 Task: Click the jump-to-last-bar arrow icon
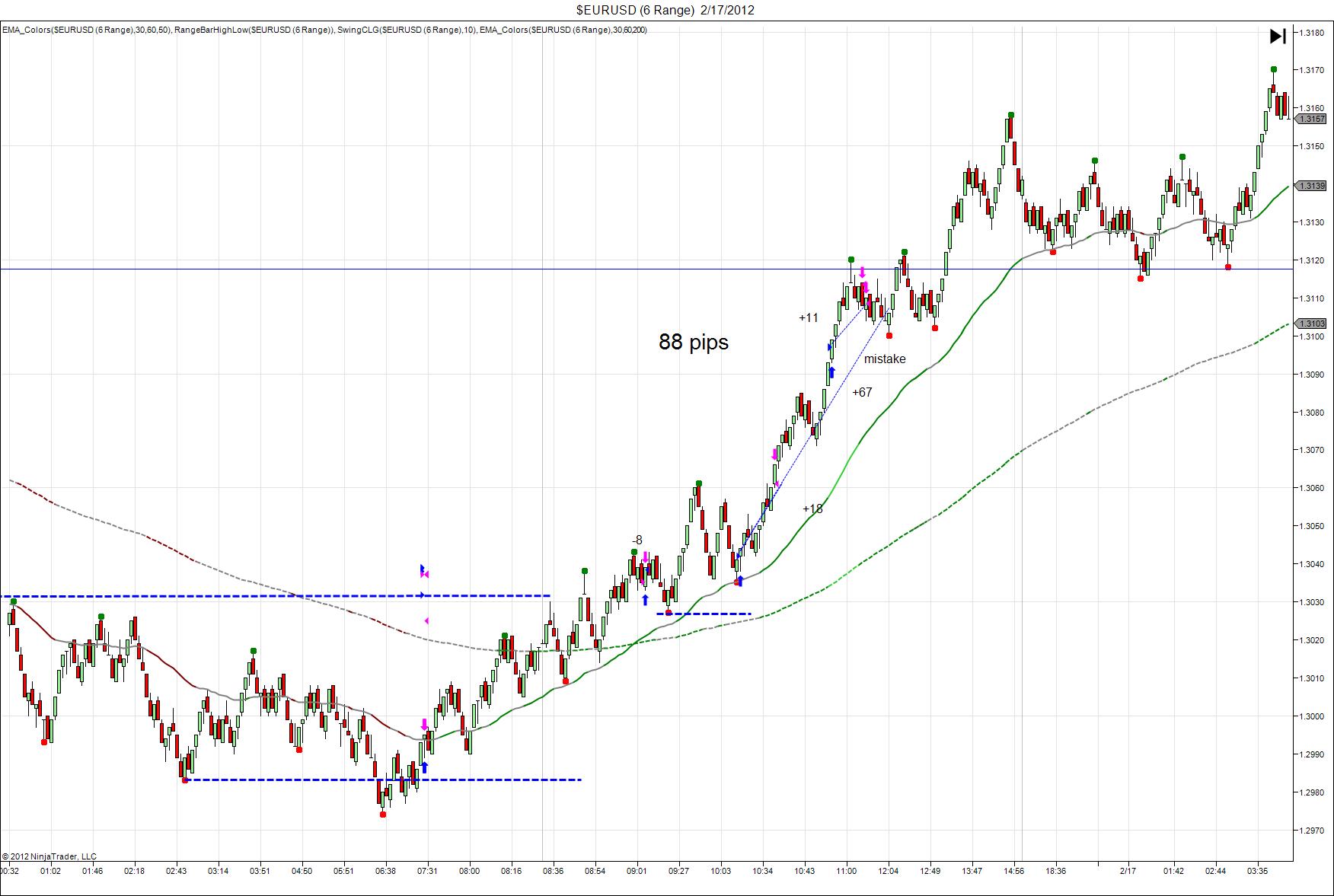coord(1278,36)
